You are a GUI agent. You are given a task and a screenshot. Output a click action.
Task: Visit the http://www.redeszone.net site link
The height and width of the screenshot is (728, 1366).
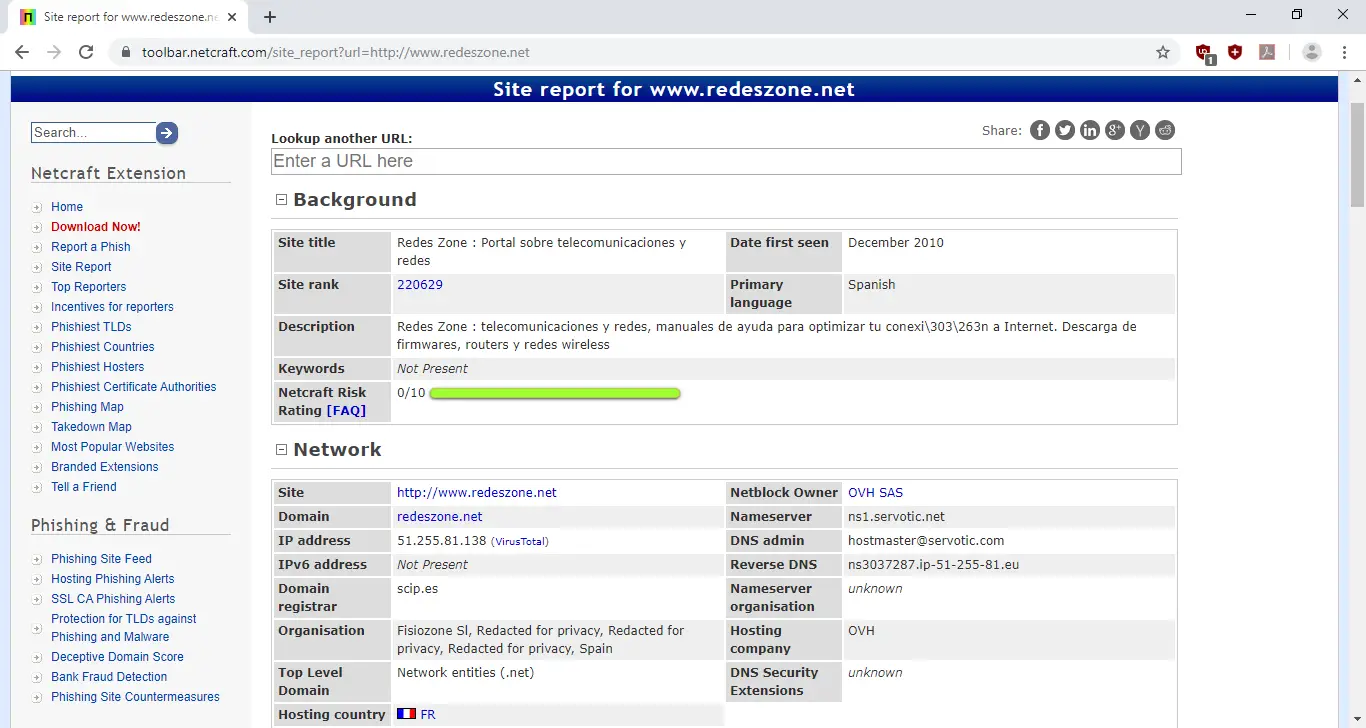(477, 493)
